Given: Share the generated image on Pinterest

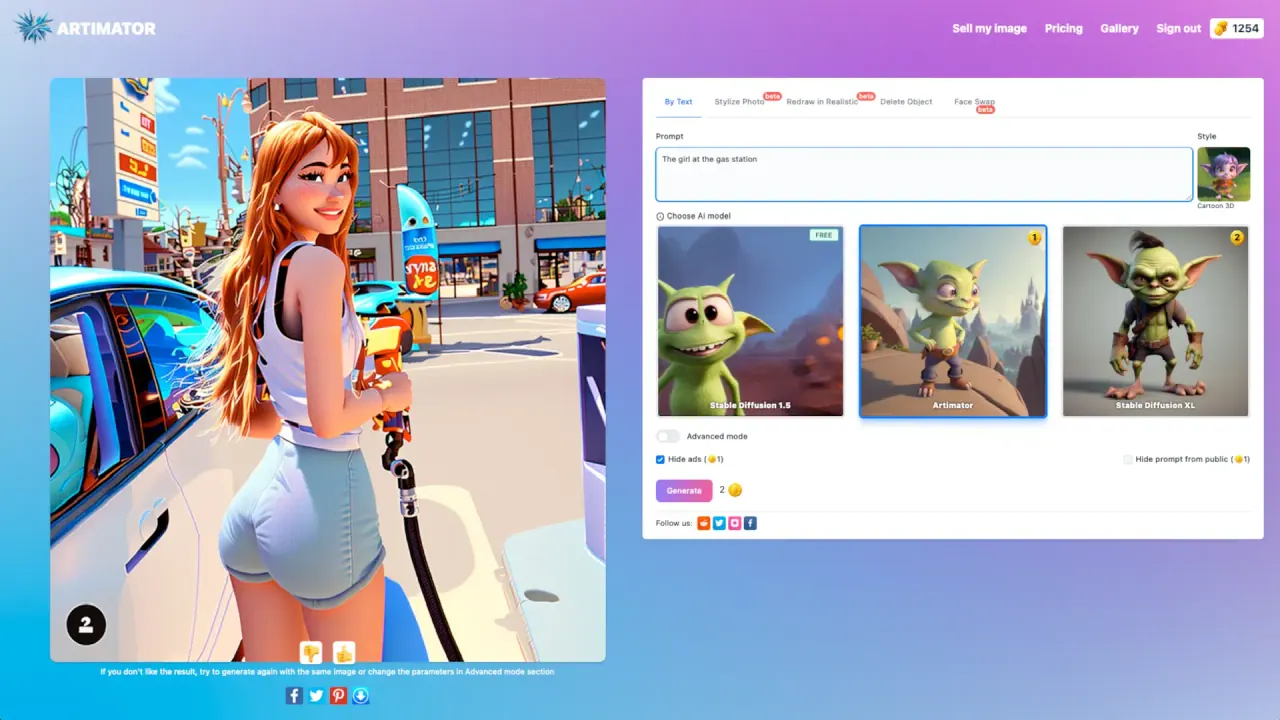Looking at the screenshot, I should [x=338, y=695].
